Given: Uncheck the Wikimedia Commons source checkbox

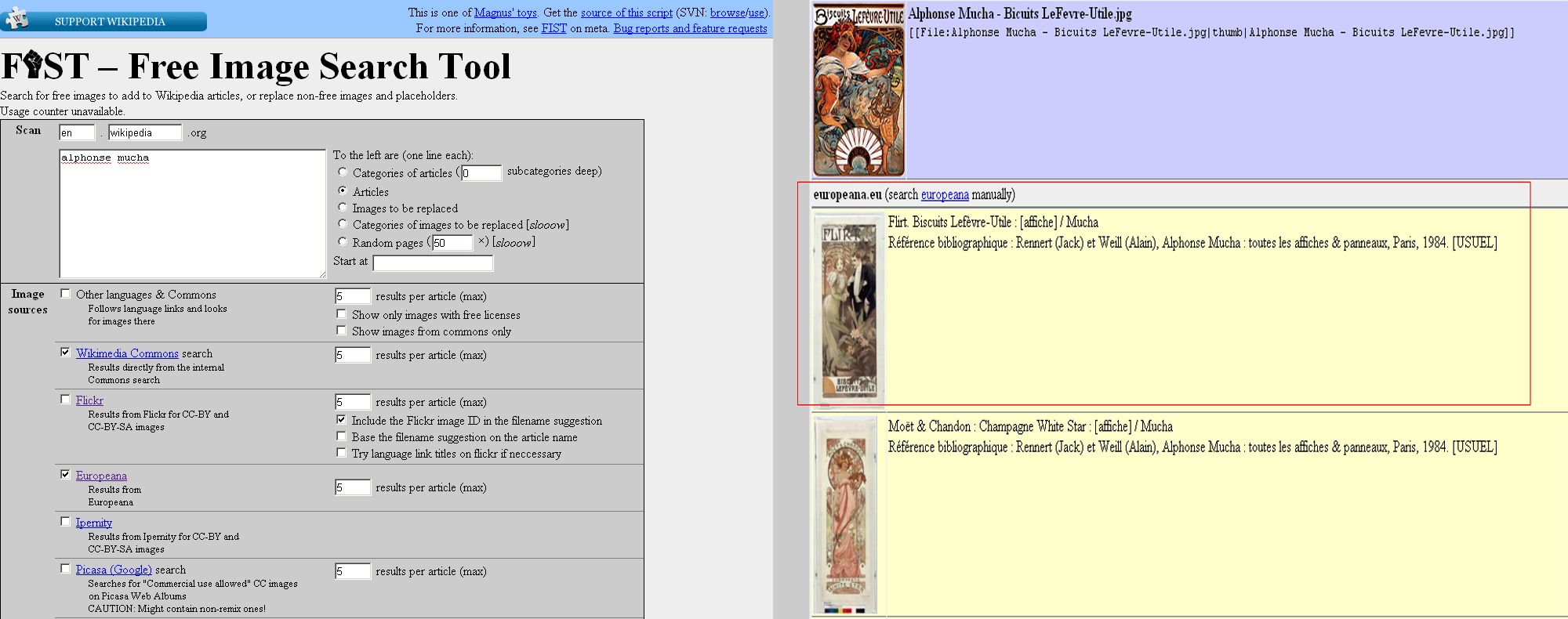Looking at the screenshot, I should (x=66, y=353).
